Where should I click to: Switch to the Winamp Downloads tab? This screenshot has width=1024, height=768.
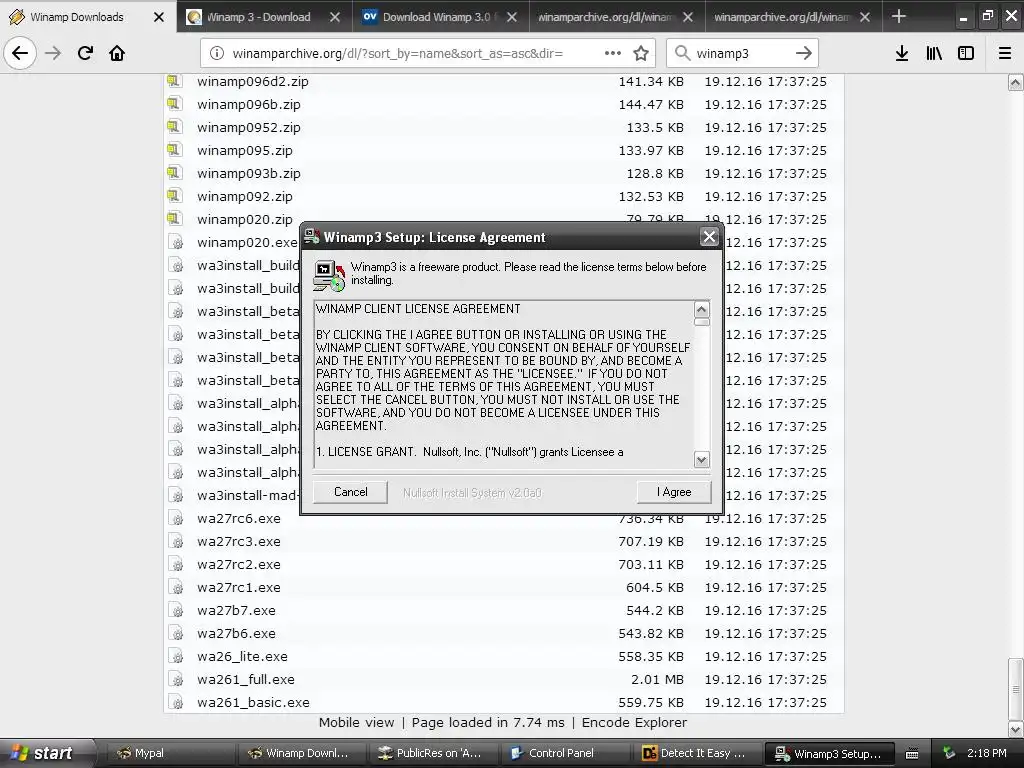(x=76, y=17)
